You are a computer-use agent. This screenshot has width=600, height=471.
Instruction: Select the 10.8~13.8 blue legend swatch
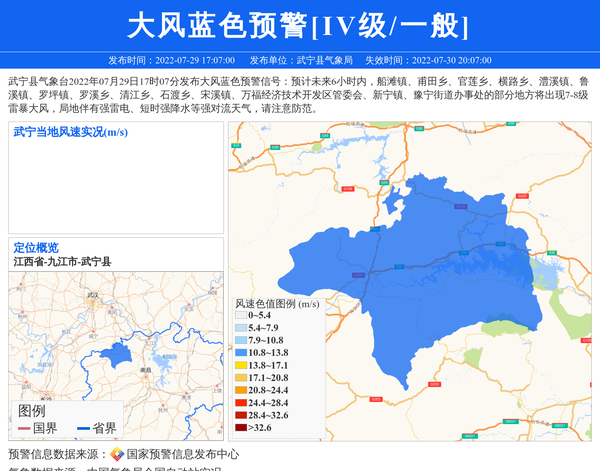240,353
